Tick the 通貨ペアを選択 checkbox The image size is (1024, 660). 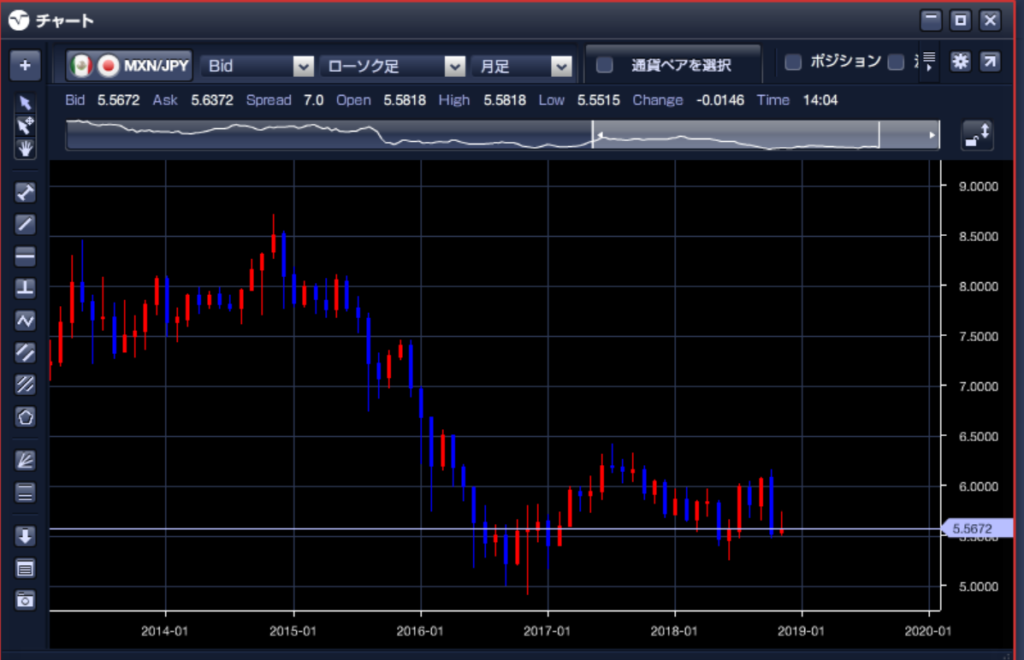click(605, 65)
